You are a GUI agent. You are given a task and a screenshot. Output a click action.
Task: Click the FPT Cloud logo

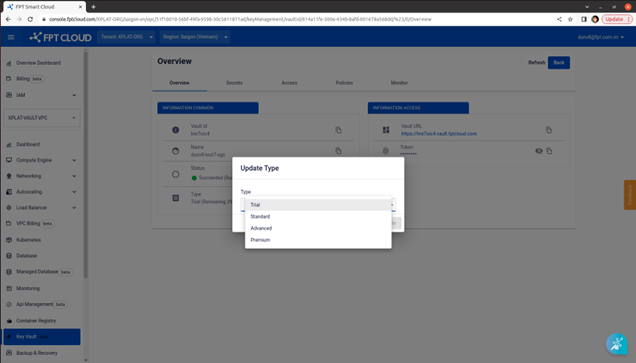pos(60,37)
